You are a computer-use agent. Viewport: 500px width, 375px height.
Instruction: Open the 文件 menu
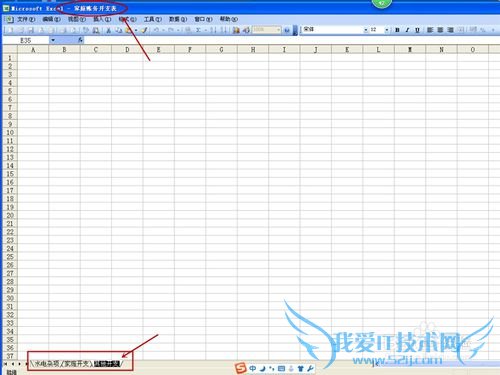pyautogui.click(x=26, y=19)
